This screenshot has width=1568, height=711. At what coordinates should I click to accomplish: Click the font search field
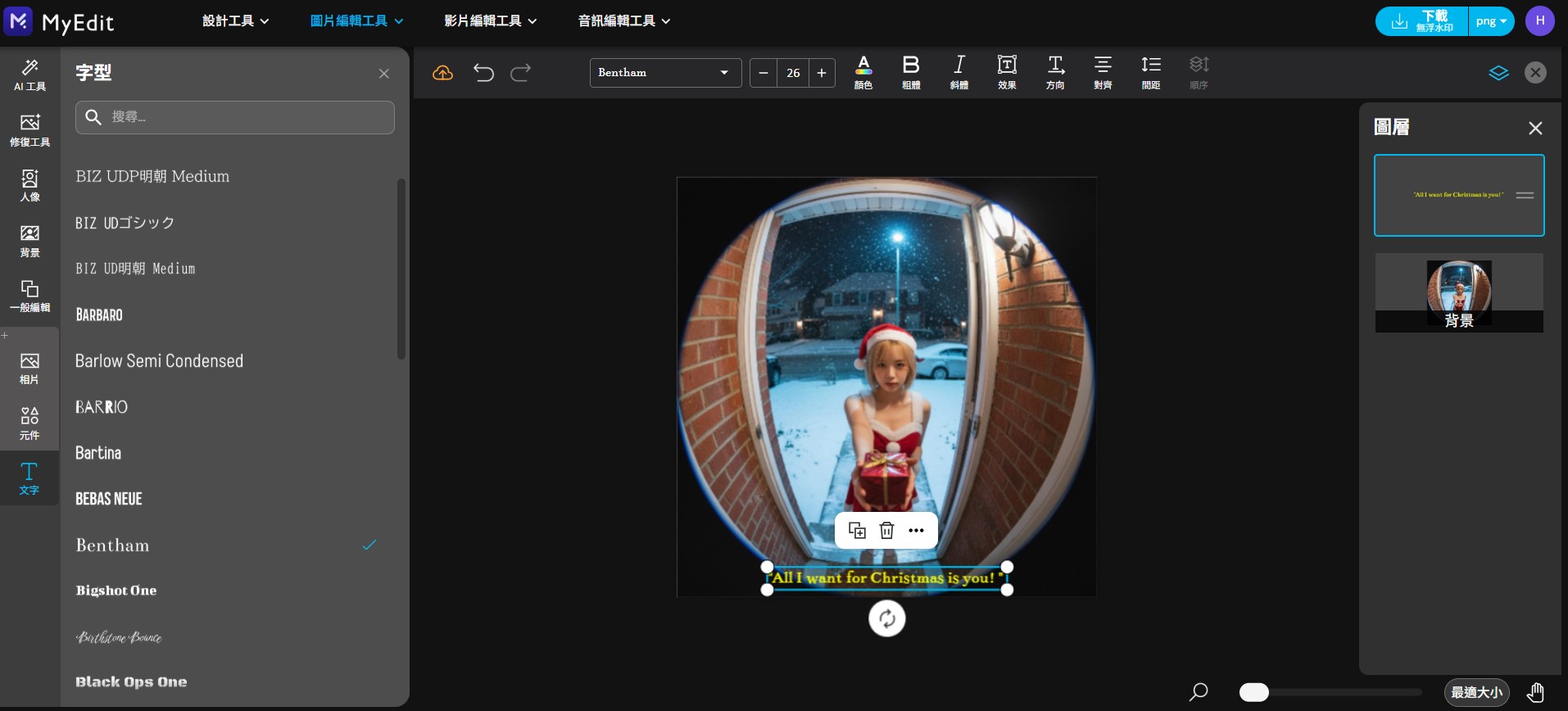(235, 117)
